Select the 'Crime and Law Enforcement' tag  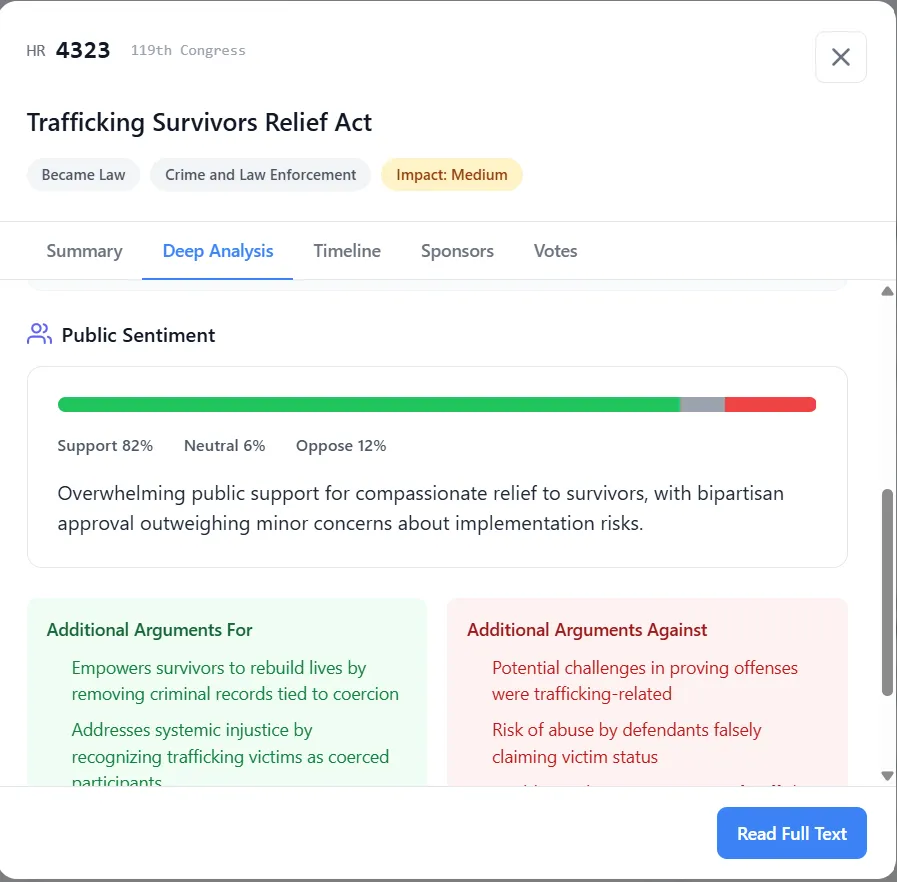[x=260, y=174]
